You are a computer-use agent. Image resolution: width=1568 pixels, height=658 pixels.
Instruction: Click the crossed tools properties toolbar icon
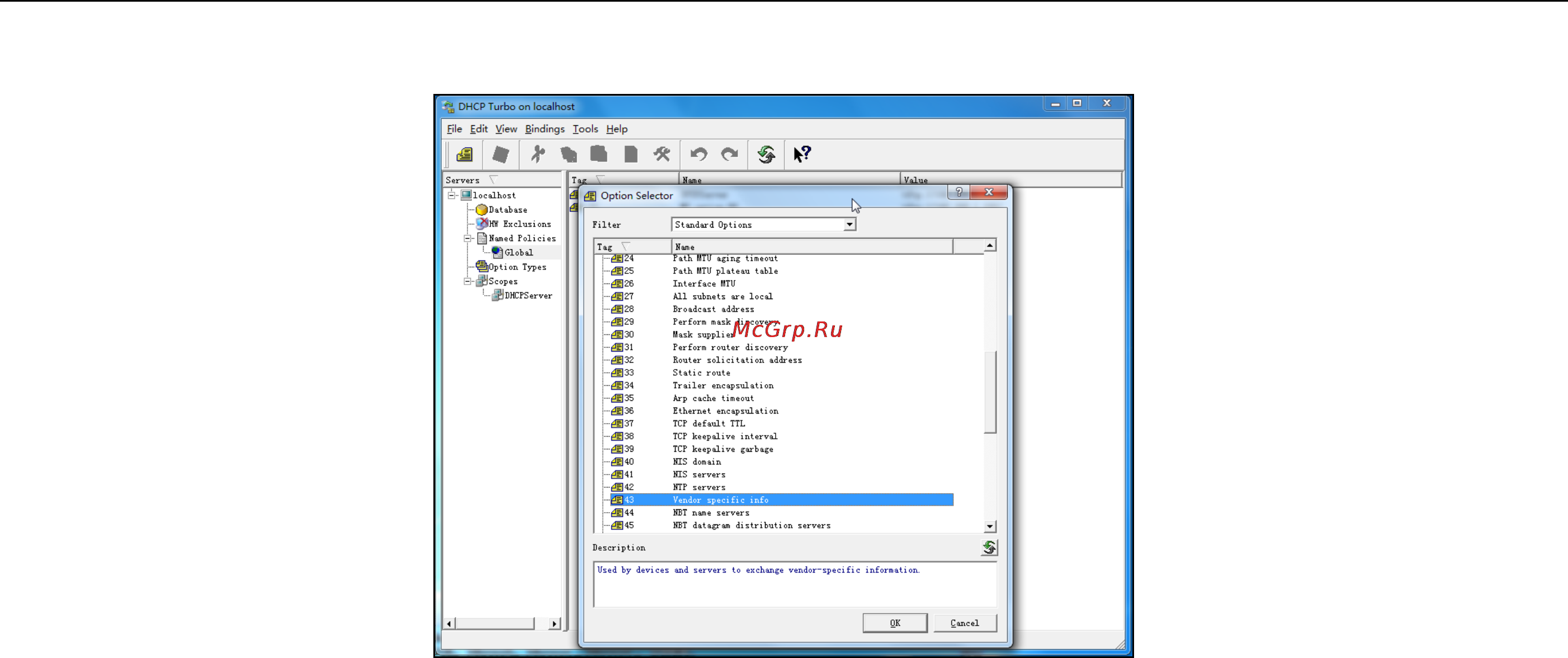(x=662, y=155)
